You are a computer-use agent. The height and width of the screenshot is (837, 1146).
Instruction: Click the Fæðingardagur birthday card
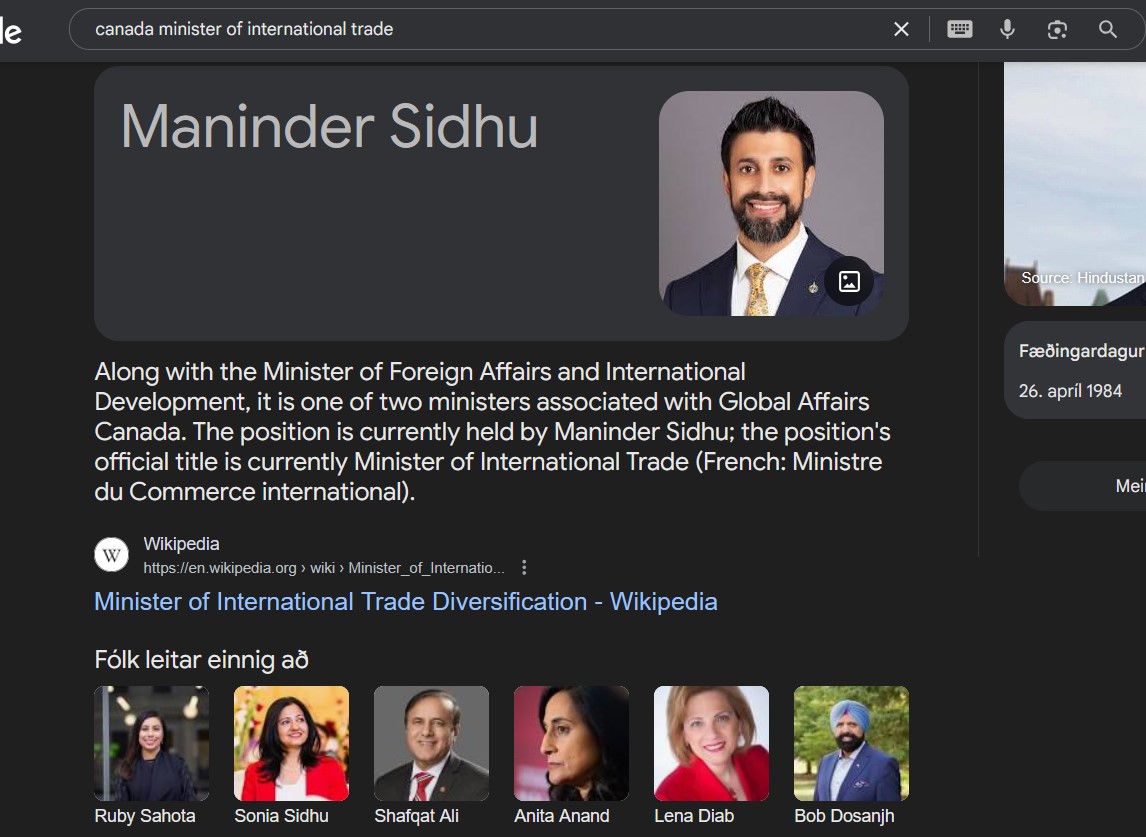click(1075, 370)
